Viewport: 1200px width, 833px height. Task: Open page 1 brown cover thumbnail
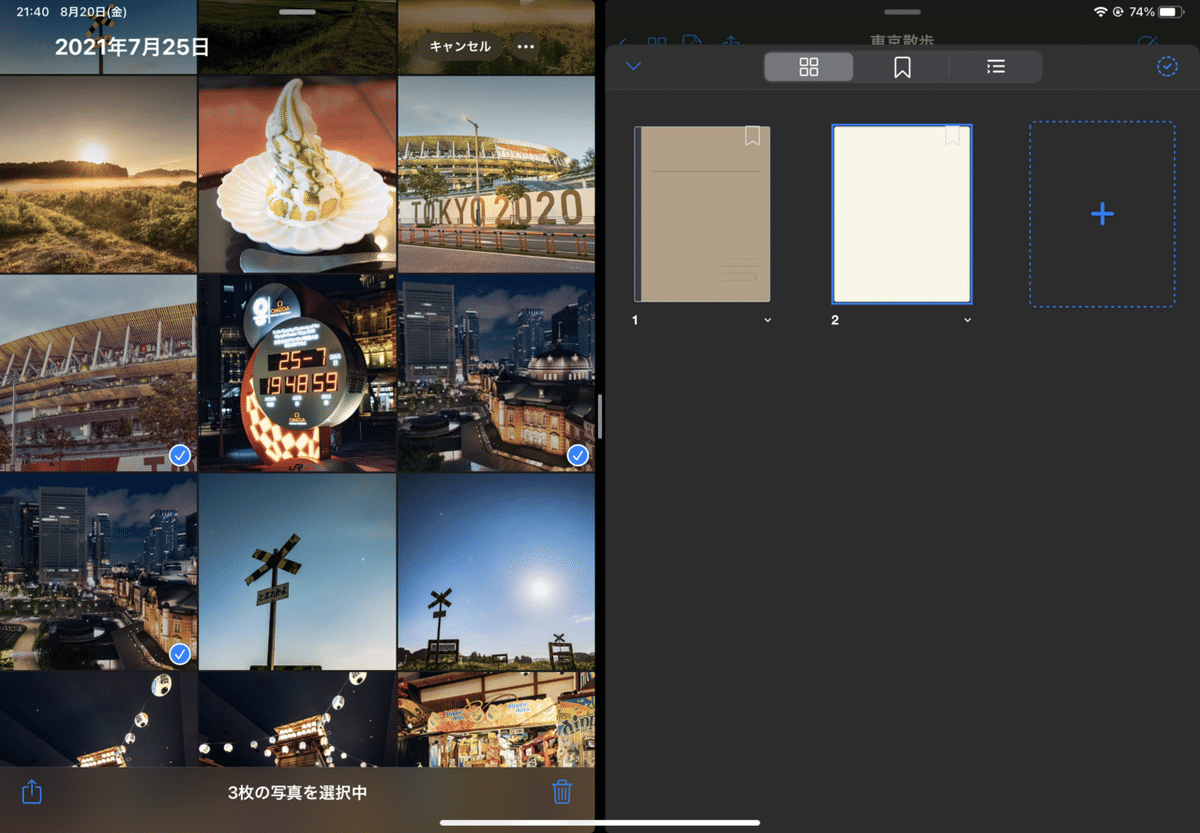[x=703, y=214]
